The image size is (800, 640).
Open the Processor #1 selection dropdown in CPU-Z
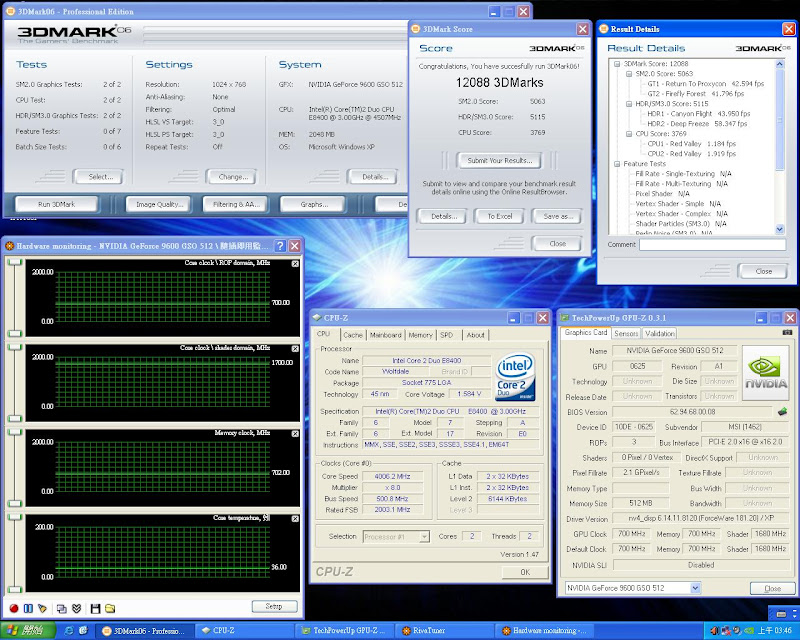coord(424,536)
